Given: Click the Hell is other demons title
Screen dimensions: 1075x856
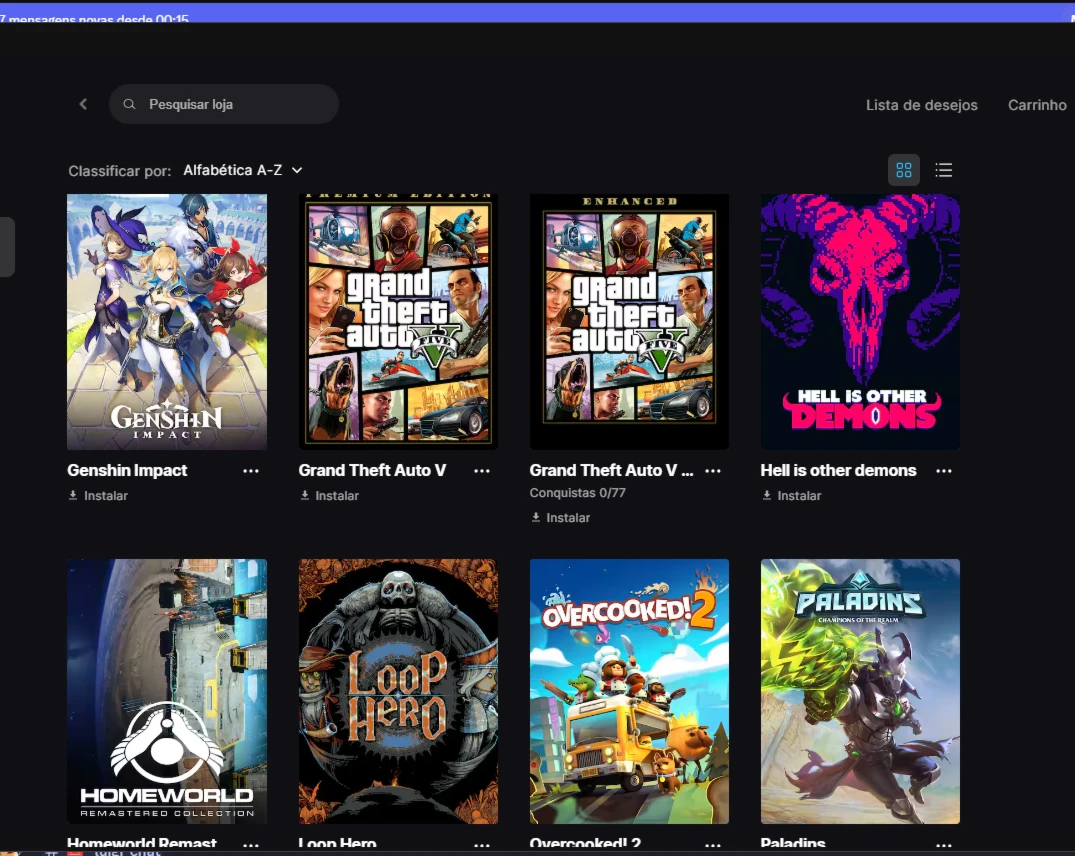Looking at the screenshot, I should click(x=838, y=470).
